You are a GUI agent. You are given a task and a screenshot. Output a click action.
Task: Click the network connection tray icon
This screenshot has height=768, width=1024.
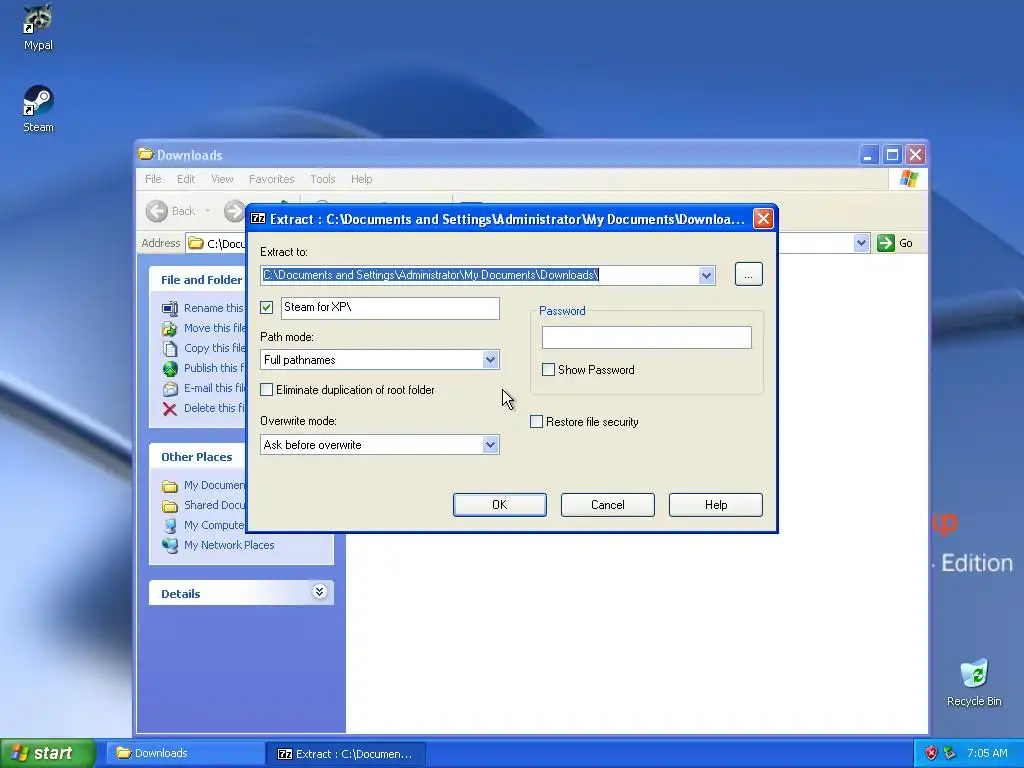(x=950, y=753)
